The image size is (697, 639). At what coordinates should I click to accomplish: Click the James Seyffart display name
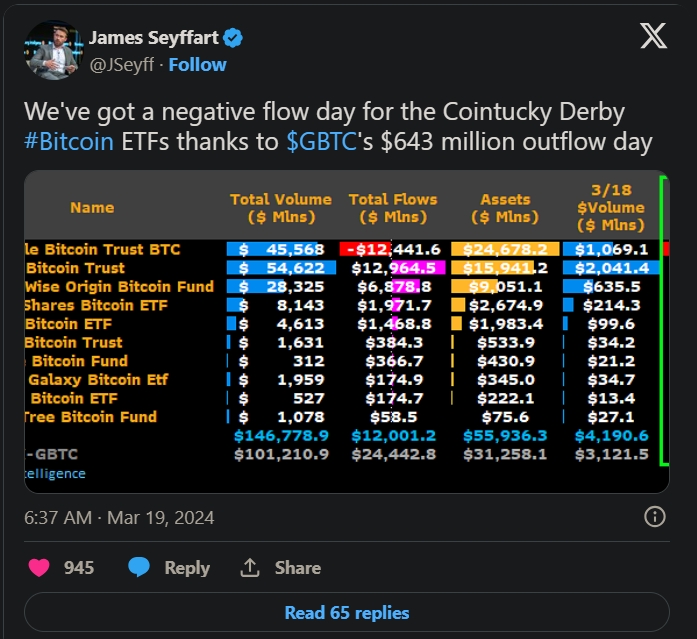(x=154, y=38)
